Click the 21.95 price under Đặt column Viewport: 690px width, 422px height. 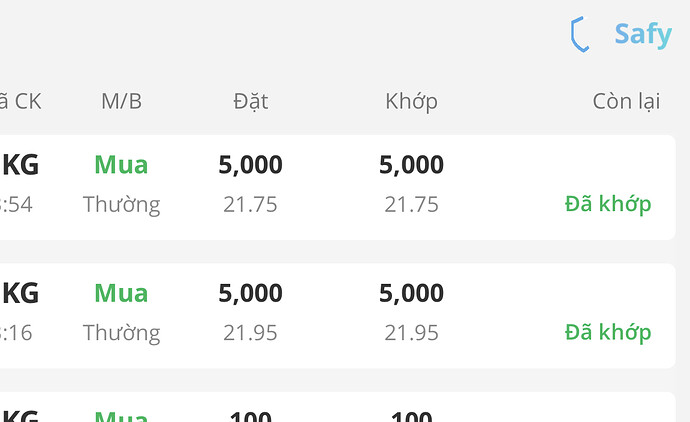(x=250, y=333)
